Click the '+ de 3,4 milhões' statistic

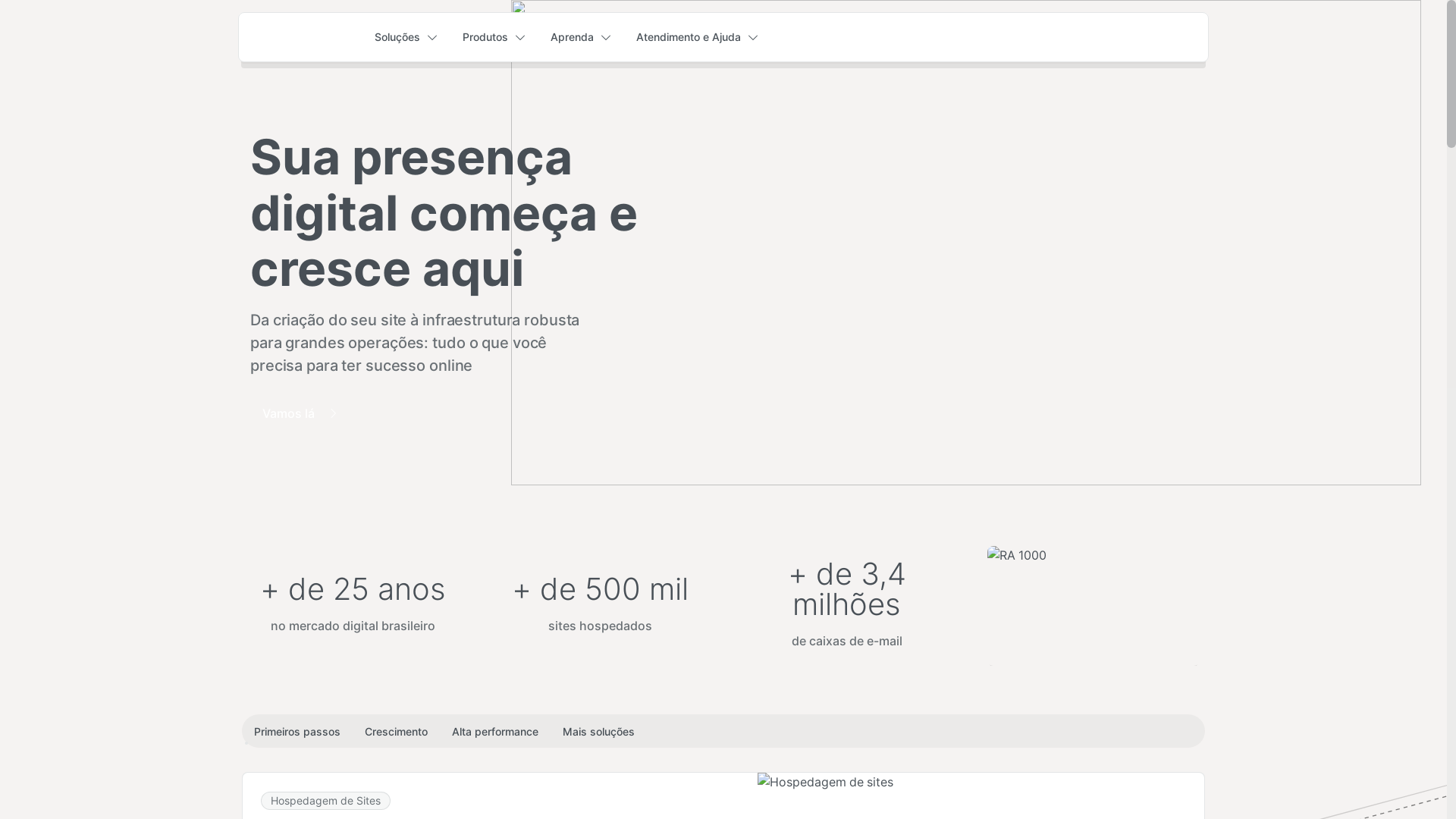click(847, 589)
